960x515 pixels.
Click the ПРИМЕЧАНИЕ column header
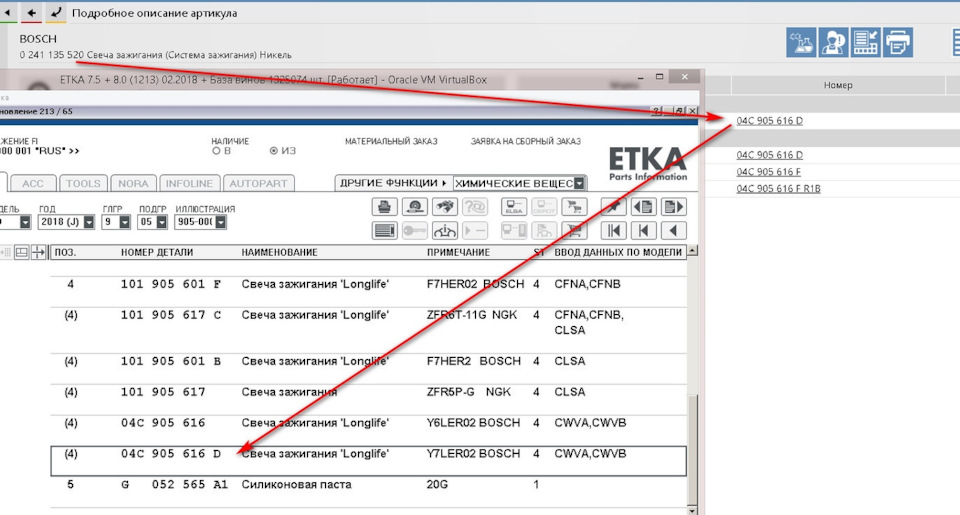click(458, 252)
